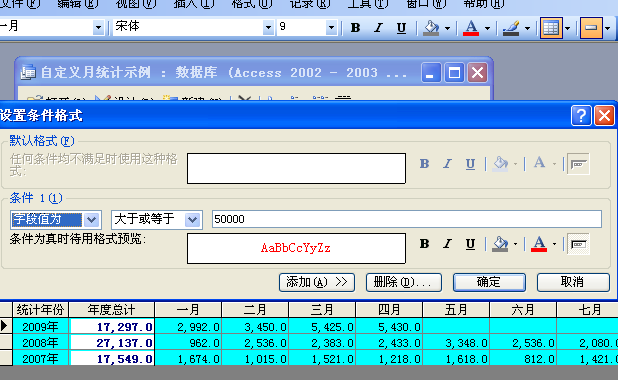Viewport: 618px width, 380px height.
Task: Cancel with the 取消 button
Action: (x=573, y=282)
